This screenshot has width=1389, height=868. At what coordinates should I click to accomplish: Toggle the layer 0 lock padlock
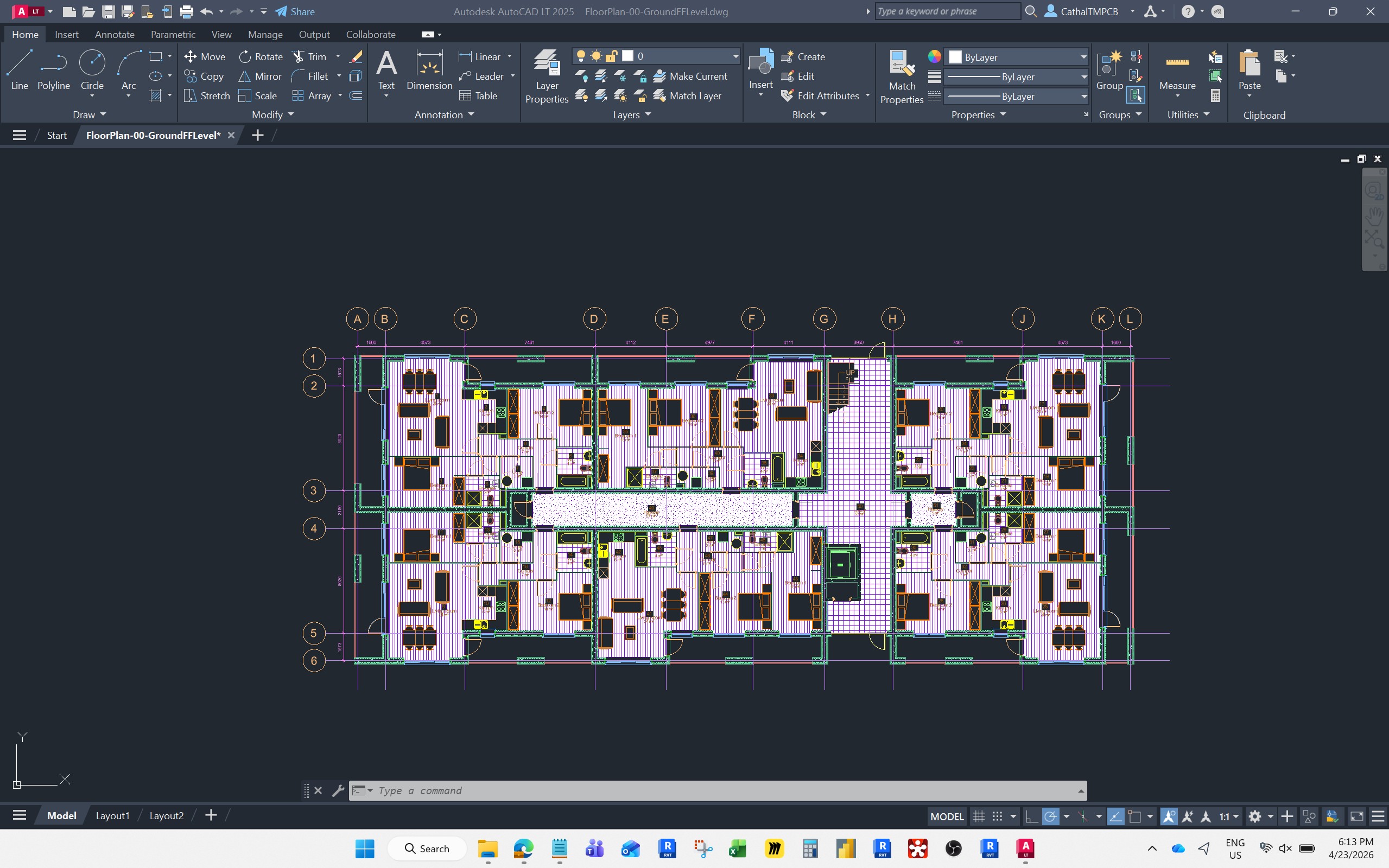[x=612, y=55]
